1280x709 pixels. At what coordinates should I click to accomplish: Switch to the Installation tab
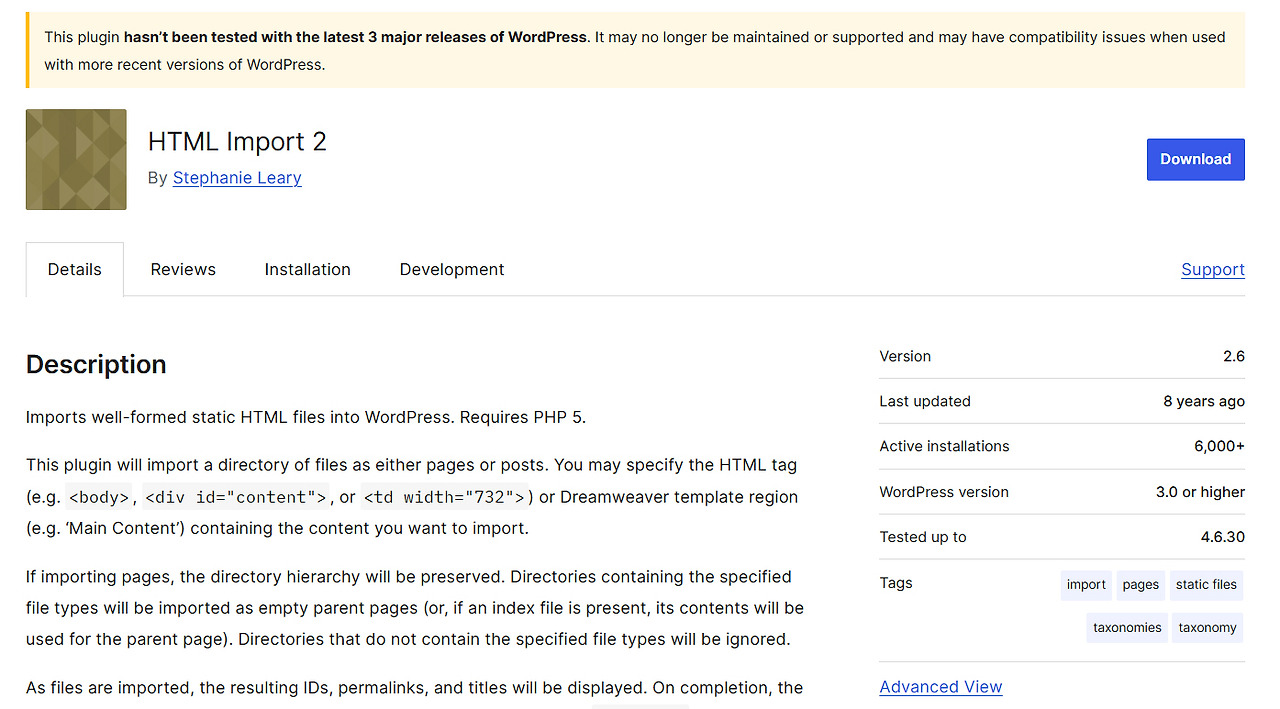click(307, 269)
